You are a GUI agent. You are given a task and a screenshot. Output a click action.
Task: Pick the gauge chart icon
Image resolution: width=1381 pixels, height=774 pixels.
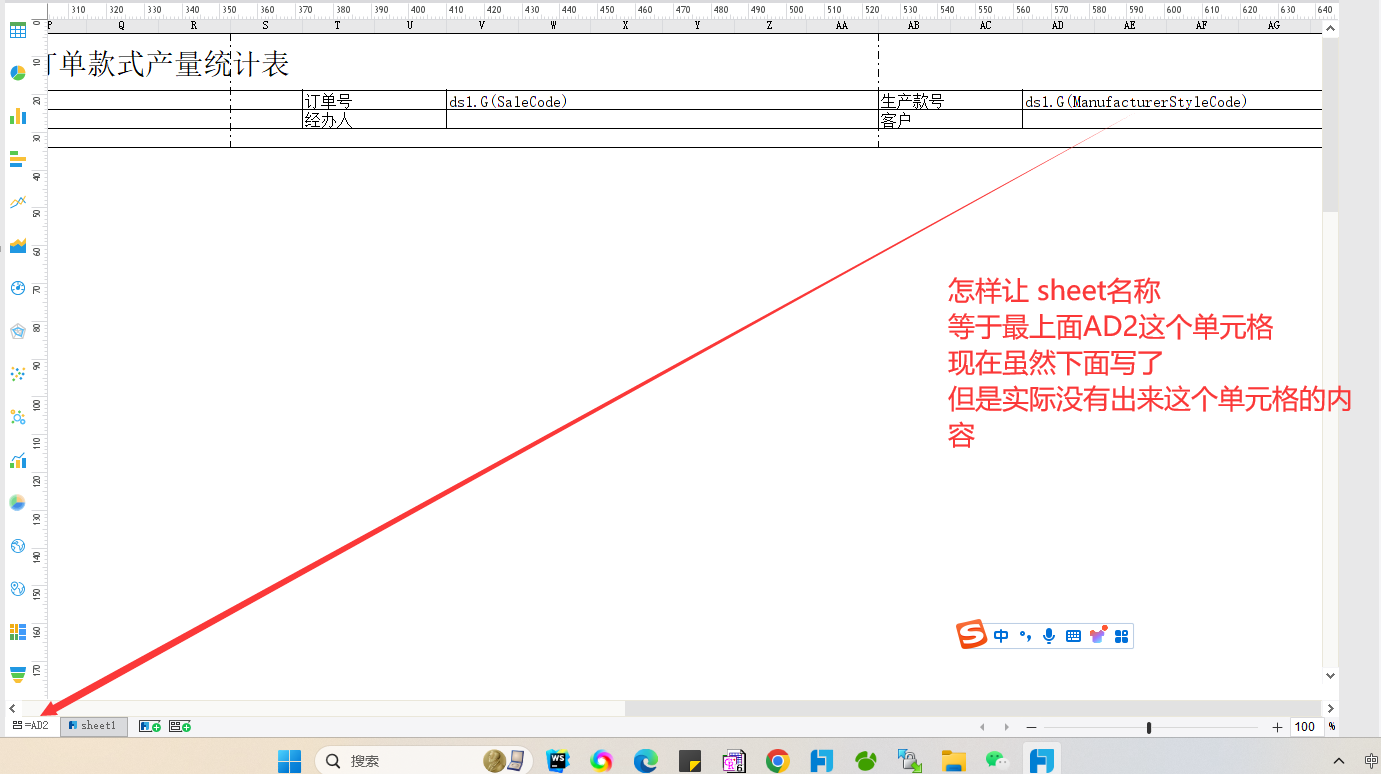pos(18,288)
